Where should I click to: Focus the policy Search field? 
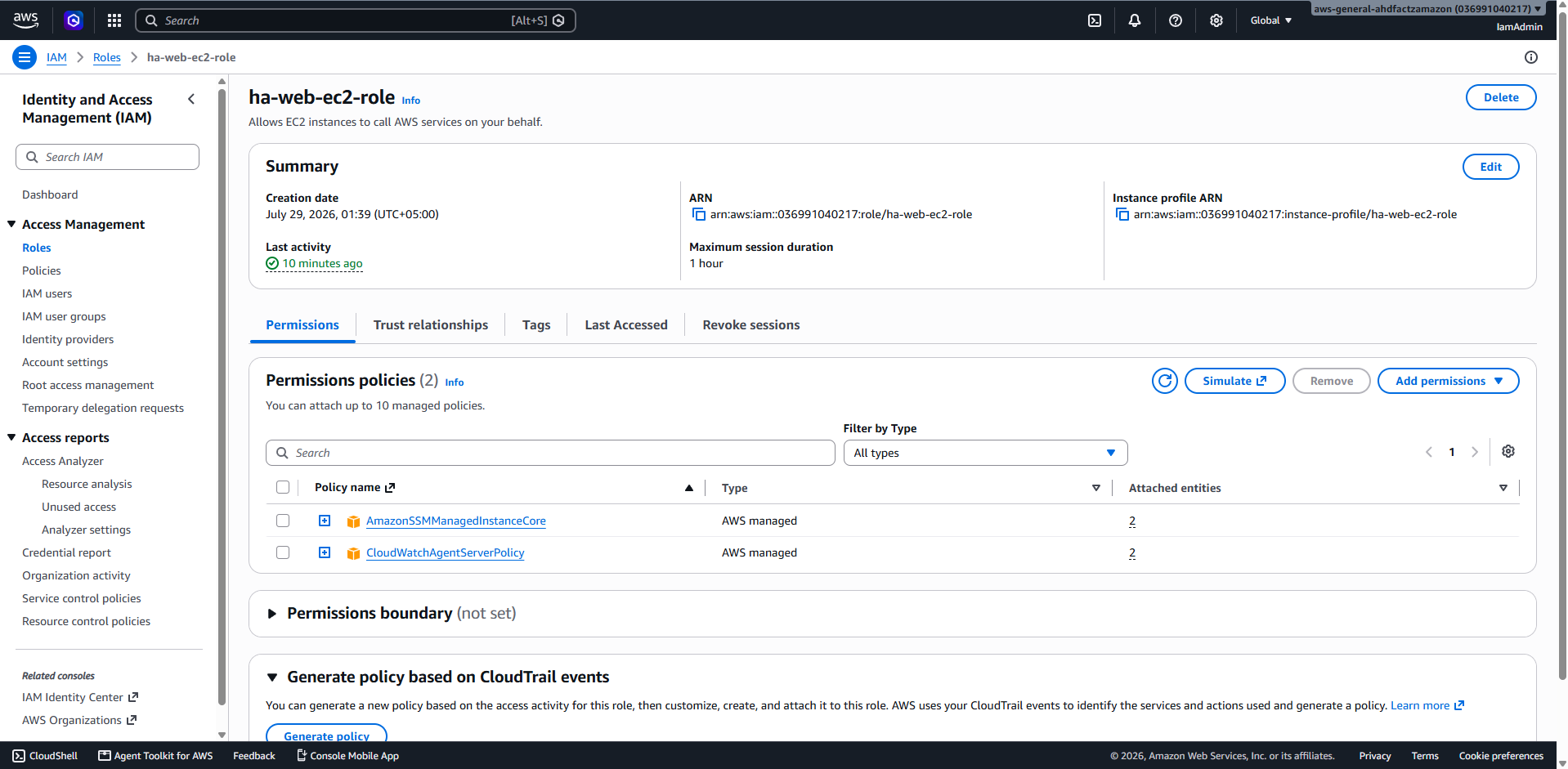(550, 453)
